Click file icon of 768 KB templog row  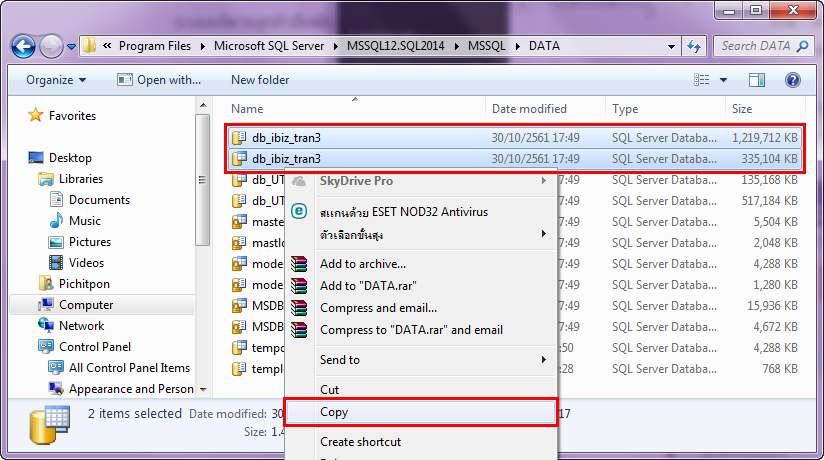click(x=239, y=369)
